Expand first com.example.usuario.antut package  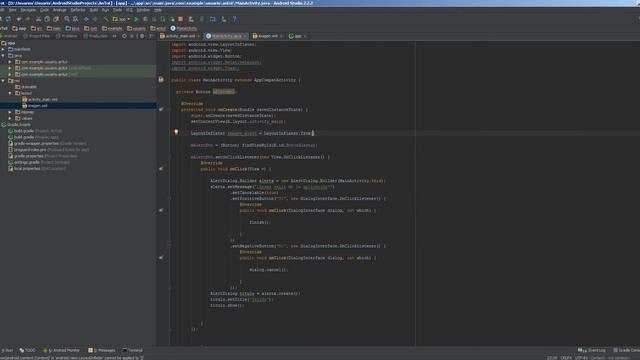(10, 62)
